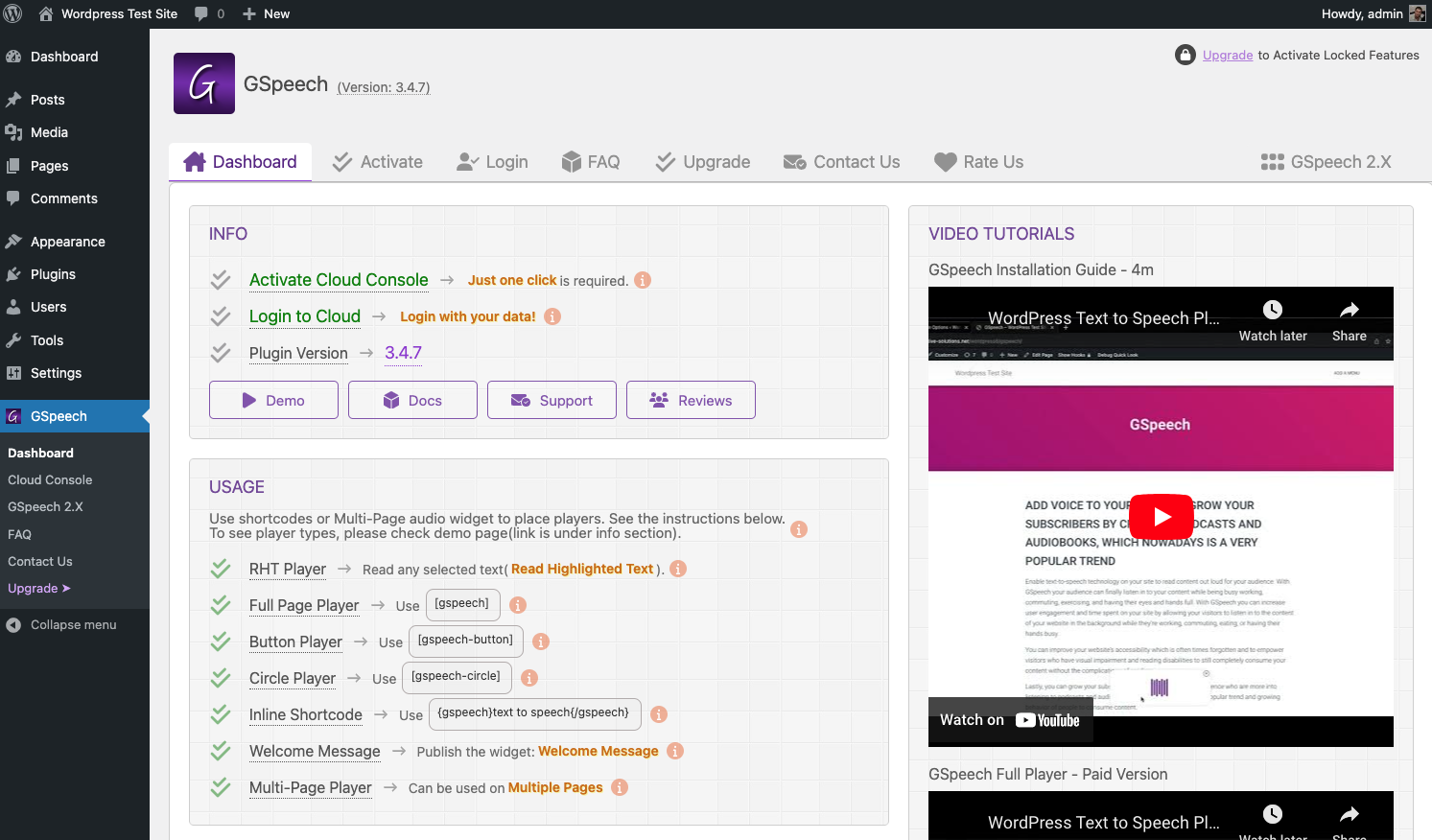Open Posts in the admin sidebar
Image resolution: width=1432 pixels, height=840 pixels.
coord(75,100)
